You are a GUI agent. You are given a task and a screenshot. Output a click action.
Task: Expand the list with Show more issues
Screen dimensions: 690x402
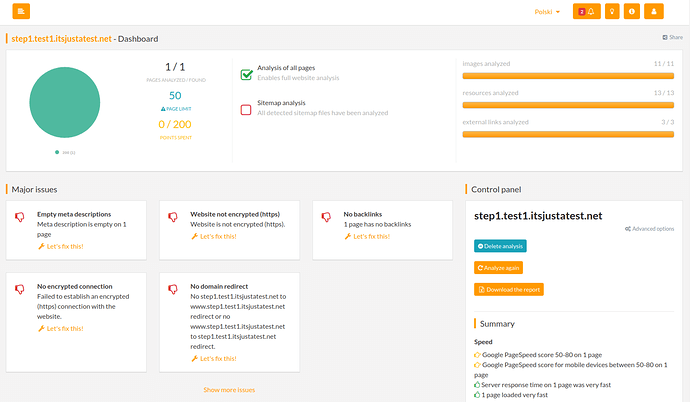click(x=229, y=390)
